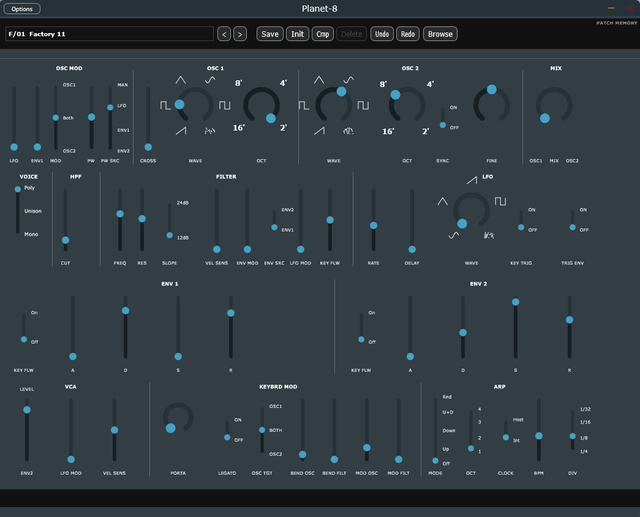Click the VCA LEVEL slider handle

pyautogui.click(x=27, y=410)
